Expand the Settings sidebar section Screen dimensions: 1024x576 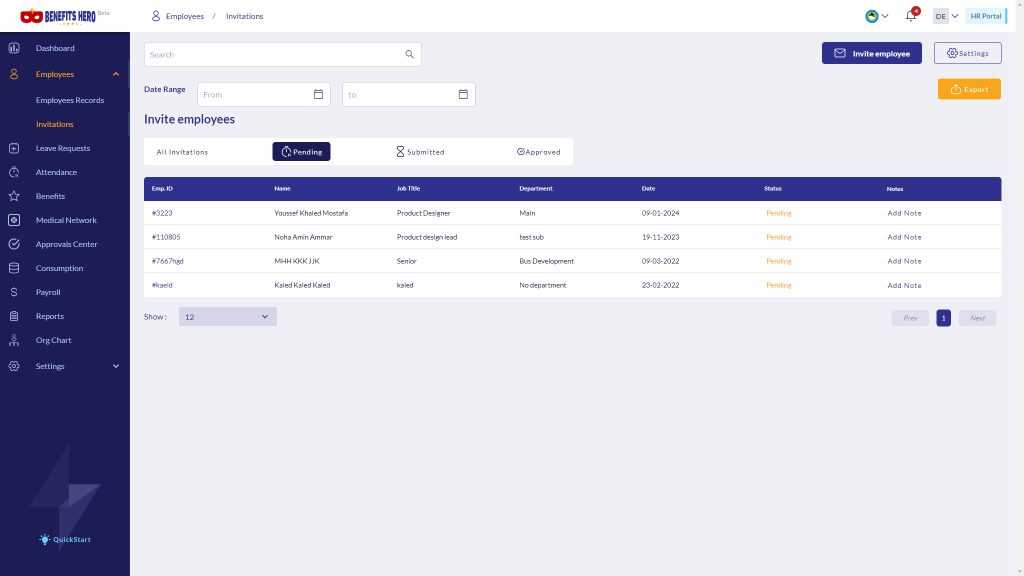(x=116, y=366)
